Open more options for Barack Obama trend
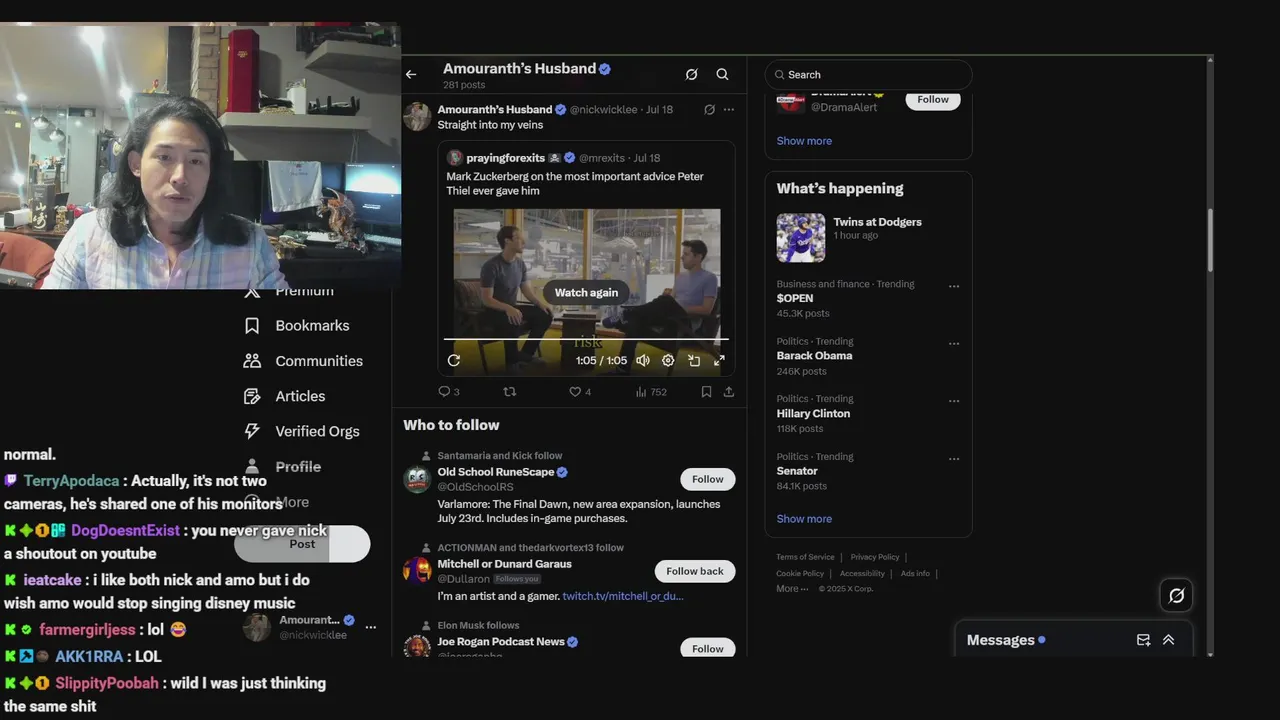This screenshot has width=1280, height=720. click(954, 344)
